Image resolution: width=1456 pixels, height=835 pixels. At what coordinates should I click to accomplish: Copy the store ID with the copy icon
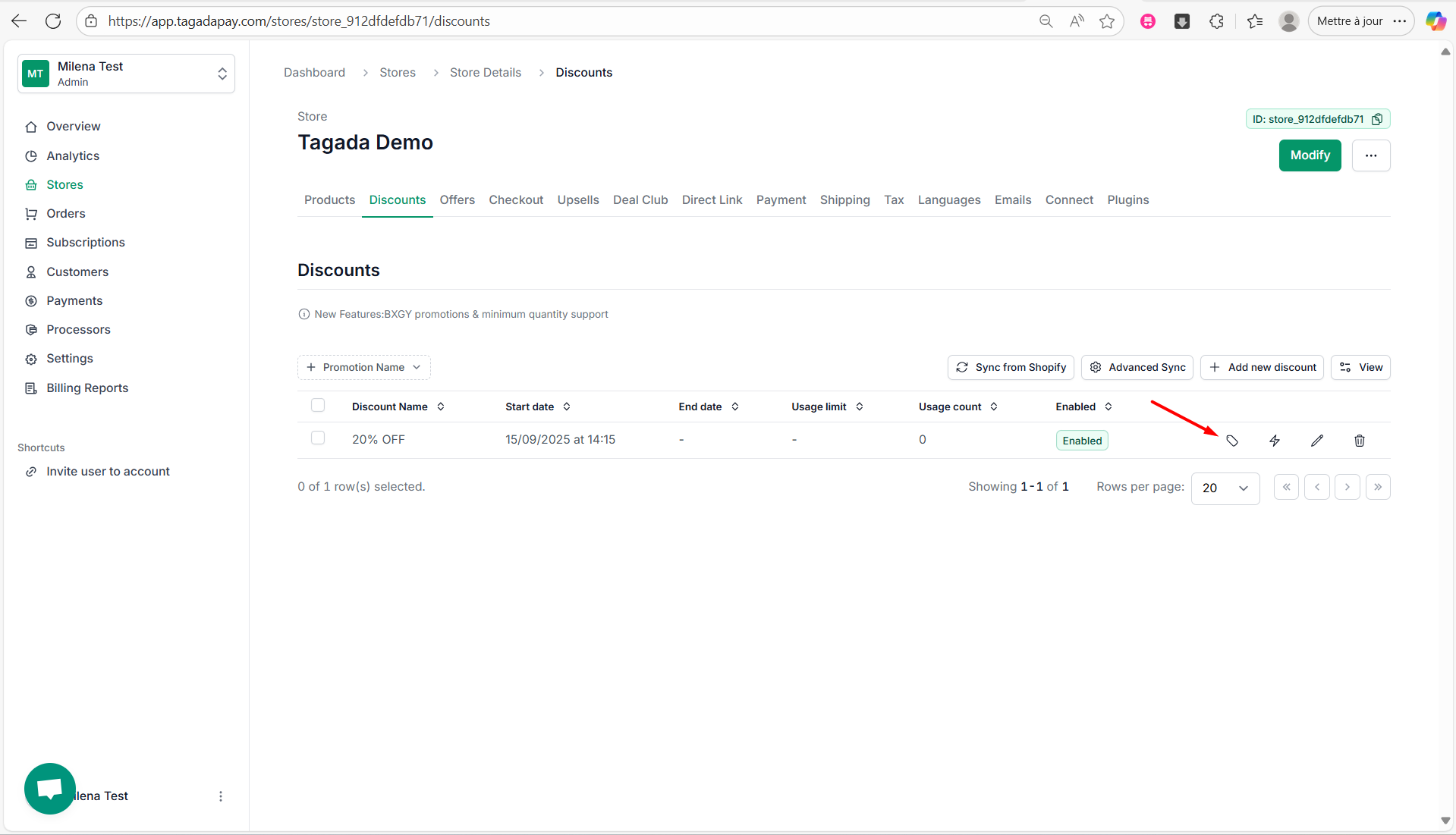(x=1377, y=119)
